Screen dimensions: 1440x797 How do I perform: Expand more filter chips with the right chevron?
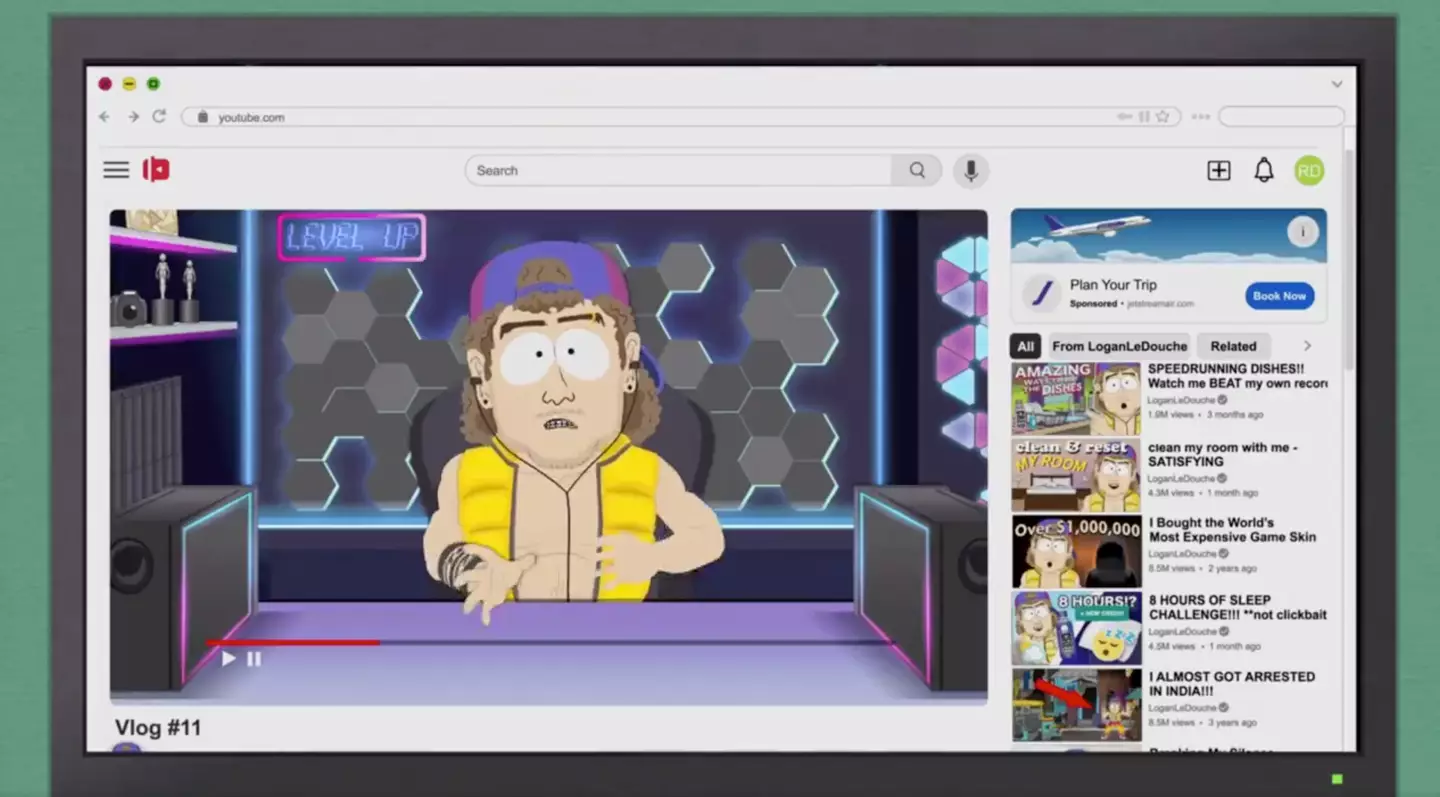1307,345
